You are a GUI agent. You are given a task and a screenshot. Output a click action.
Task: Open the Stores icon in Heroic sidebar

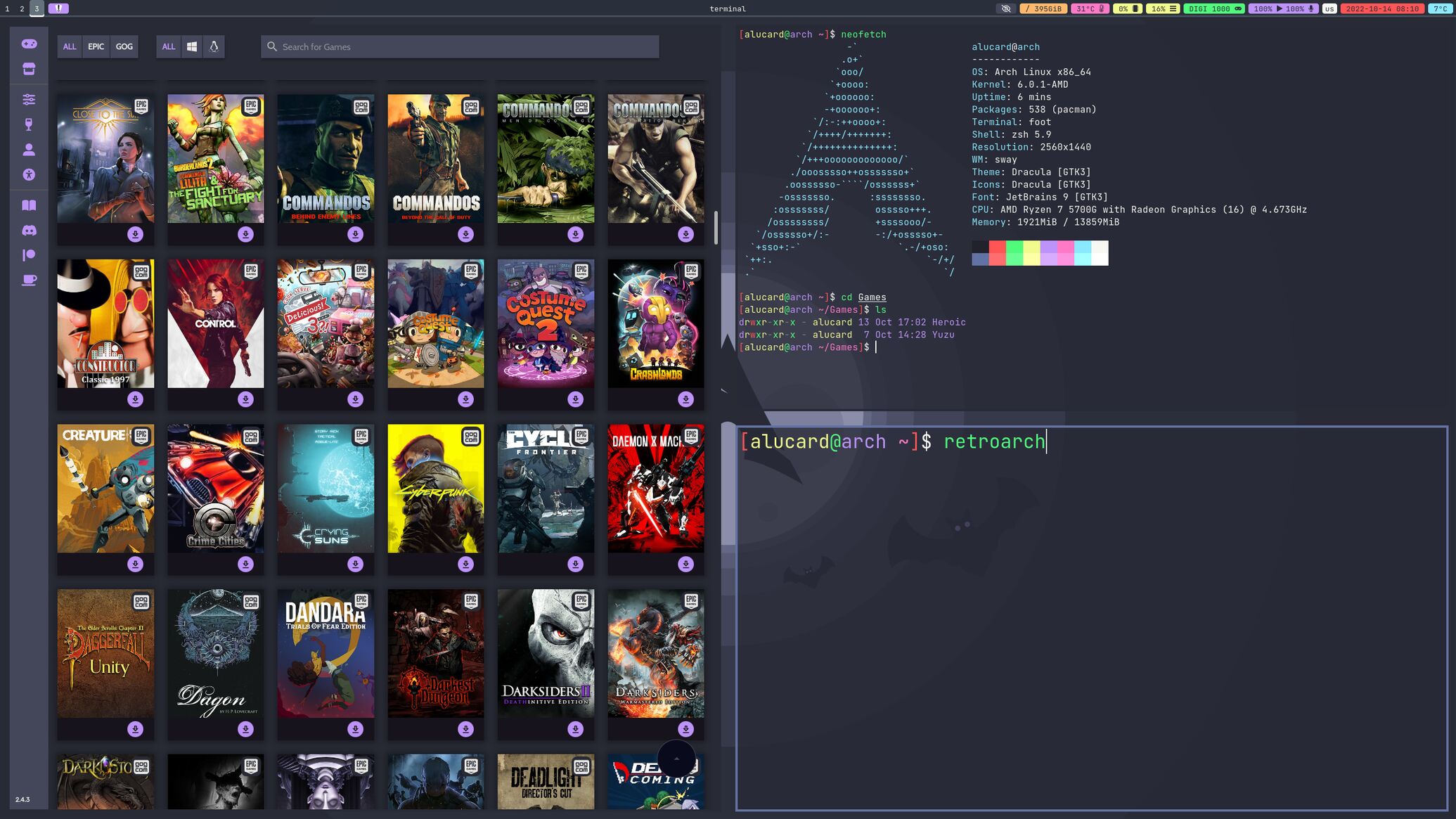coord(29,69)
